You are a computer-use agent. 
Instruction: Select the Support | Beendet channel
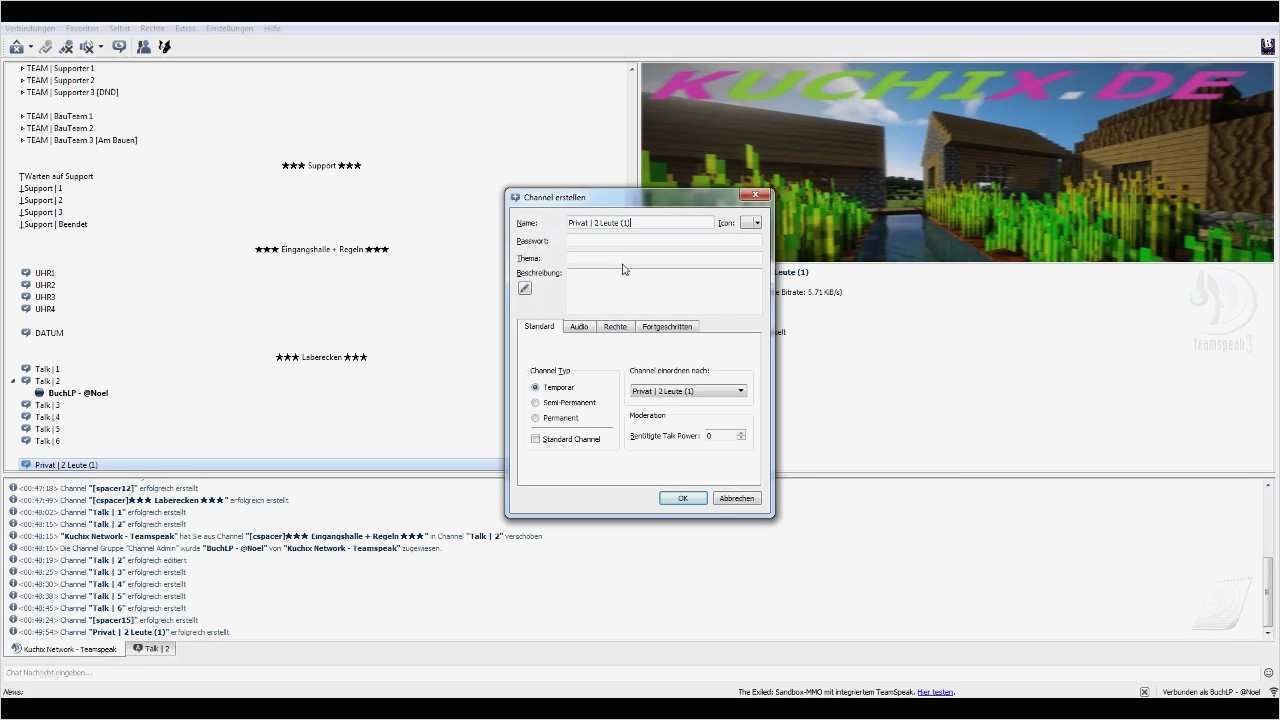53,224
